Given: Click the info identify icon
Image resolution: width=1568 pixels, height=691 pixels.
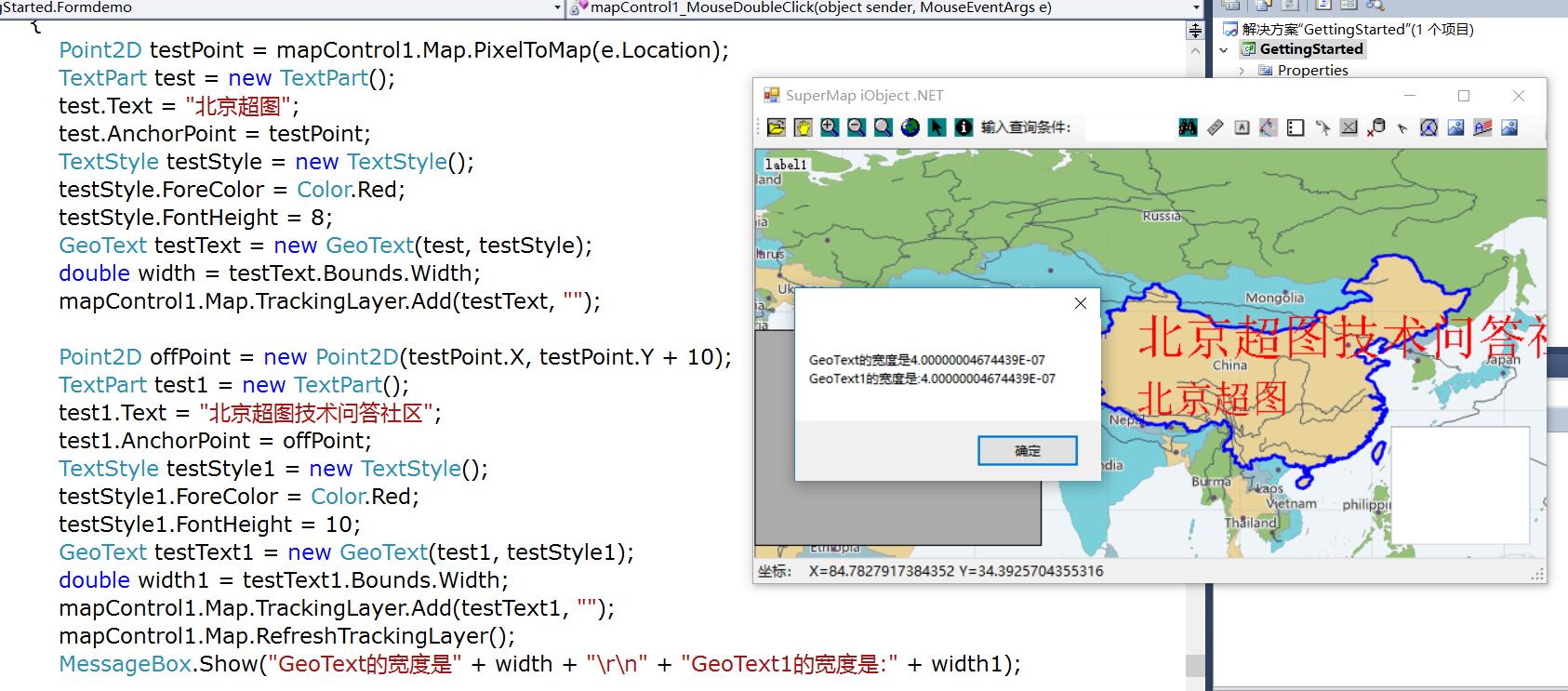Looking at the screenshot, I should pyautogui.click(x=963, y=127).
